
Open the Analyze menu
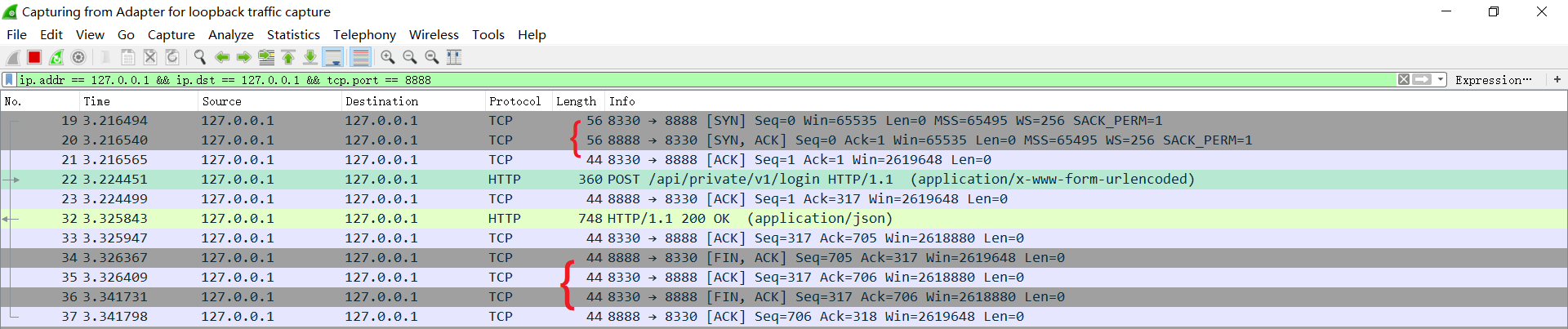pyautogui.click(x=230, y=34)
